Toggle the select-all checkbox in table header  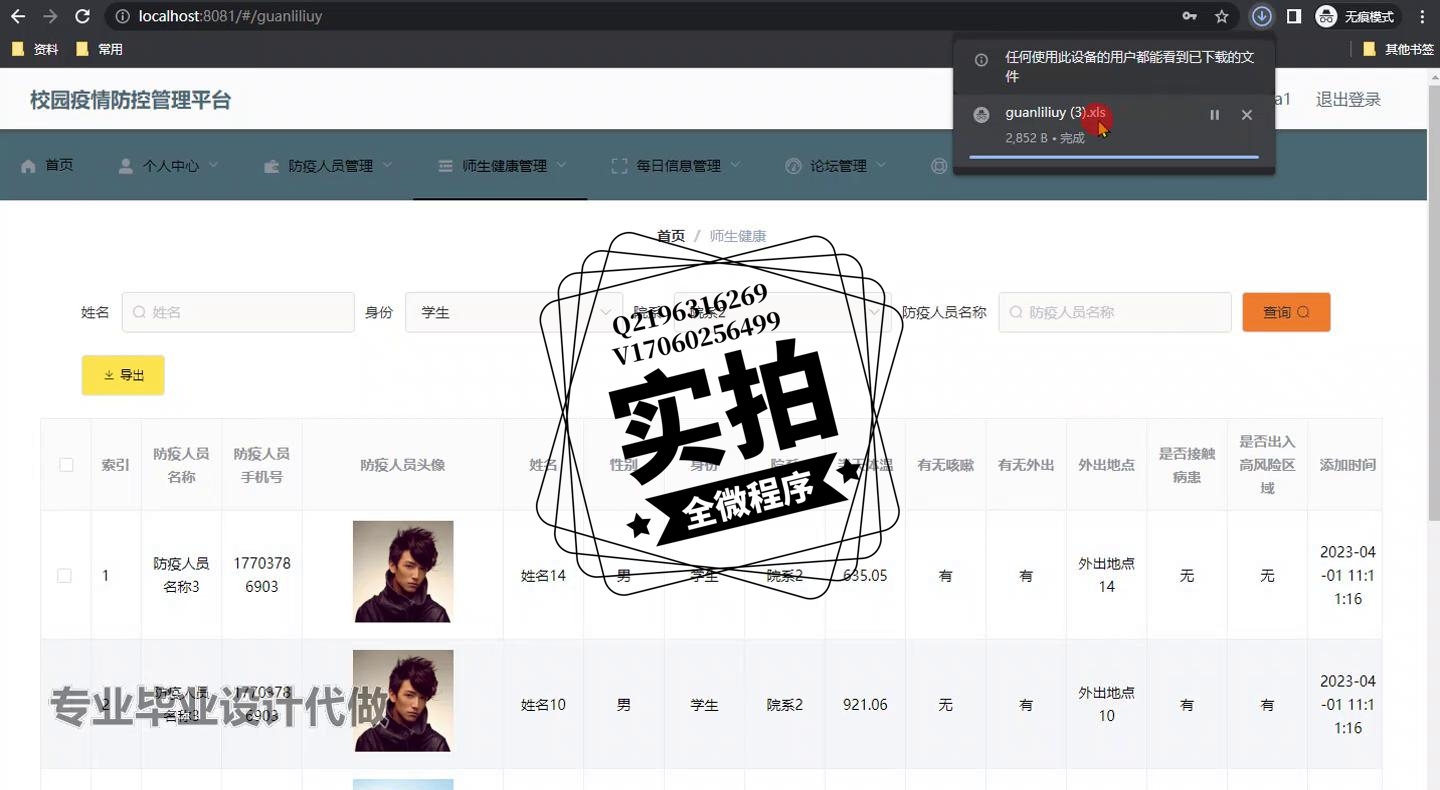pos(66,465)
